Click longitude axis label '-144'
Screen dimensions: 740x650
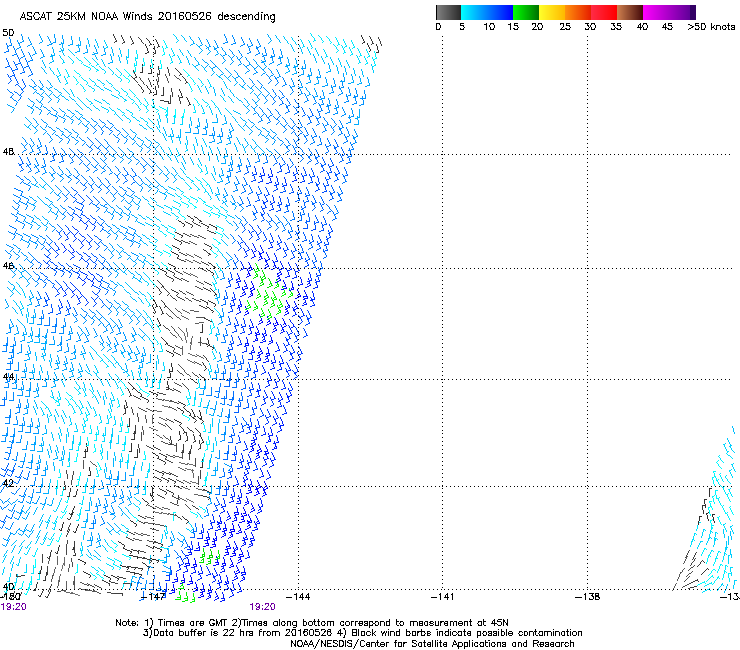(x=298, y=597)
